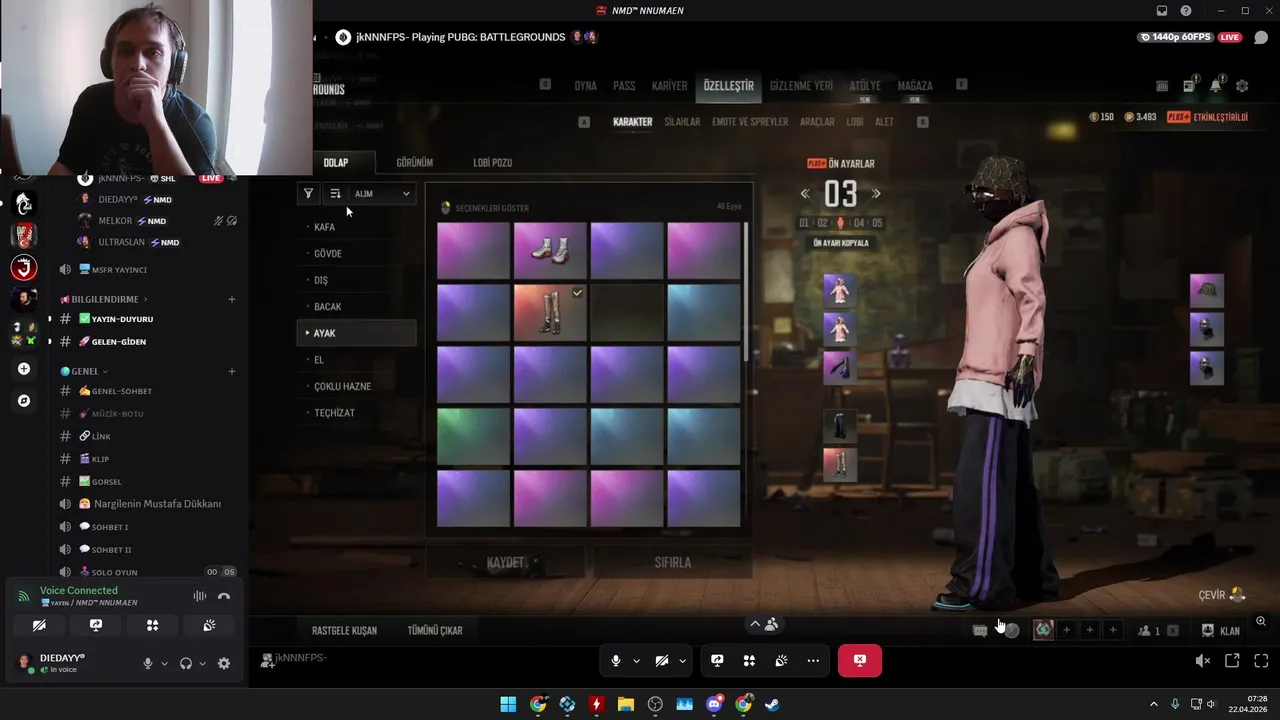Create channel in BILGILENDIRME with plus
The image size is (1280, 720).
[x=232, y=299]
